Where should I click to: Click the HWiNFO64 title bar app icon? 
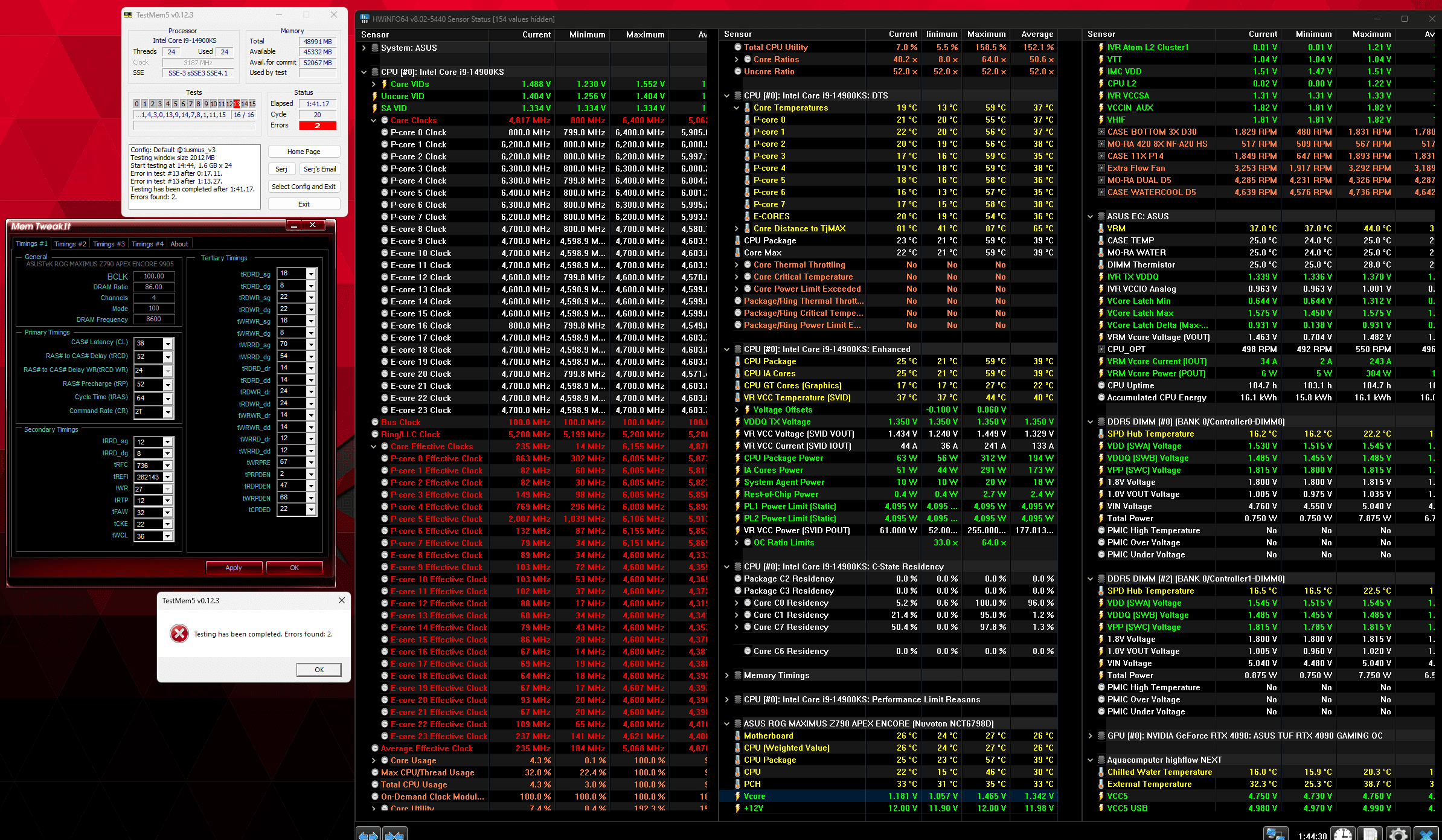(364, 19)
